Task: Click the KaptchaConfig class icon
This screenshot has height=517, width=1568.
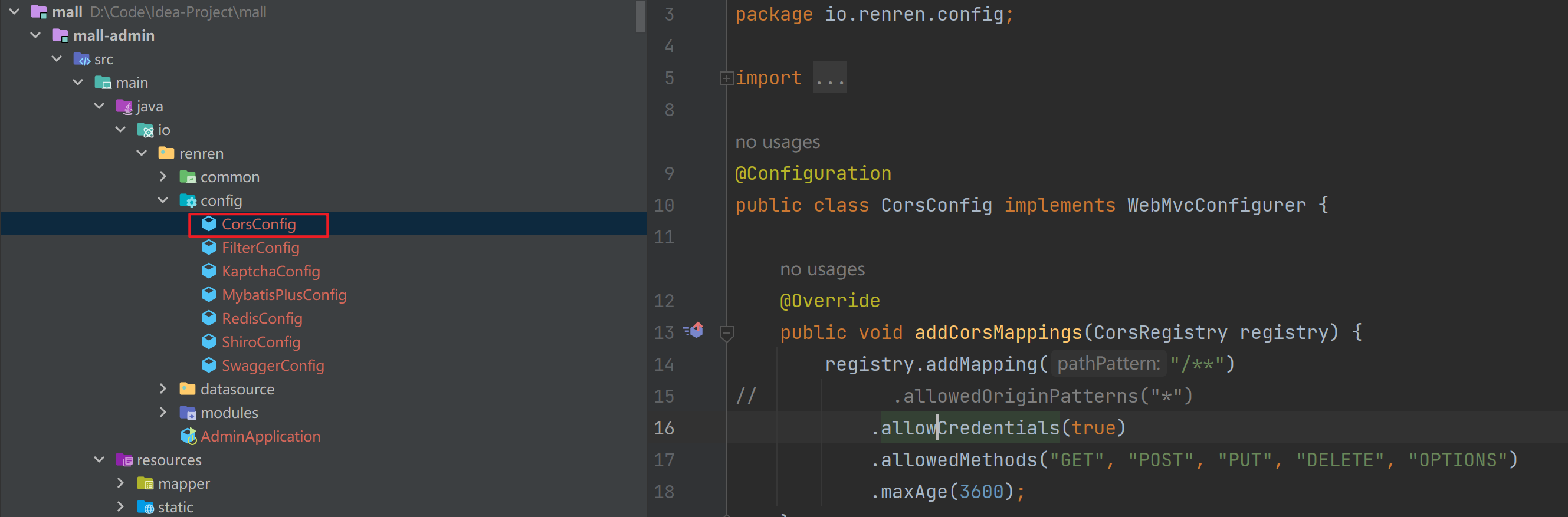Action: click(x=209, y=271)
